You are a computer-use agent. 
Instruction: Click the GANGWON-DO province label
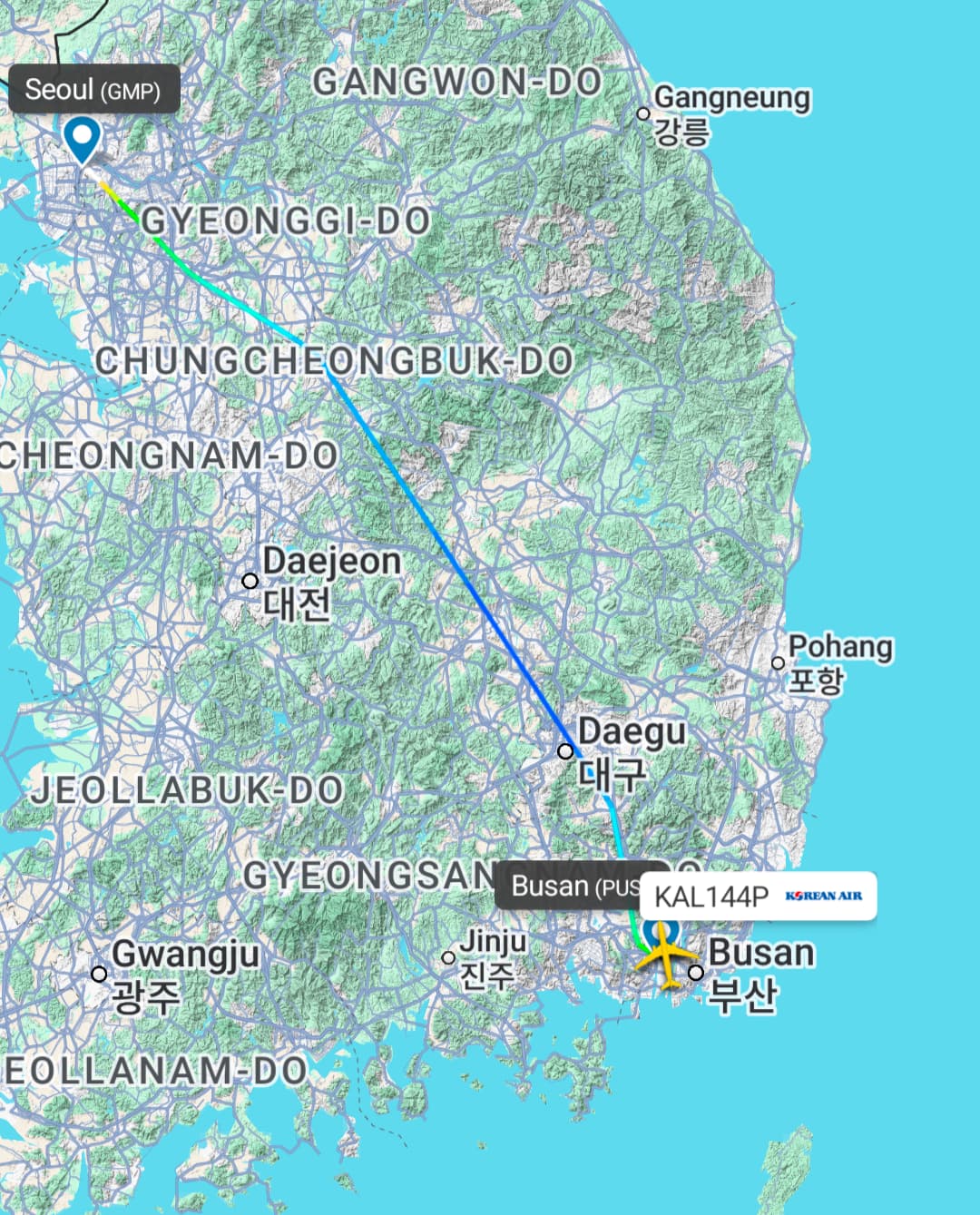point(458,83)
